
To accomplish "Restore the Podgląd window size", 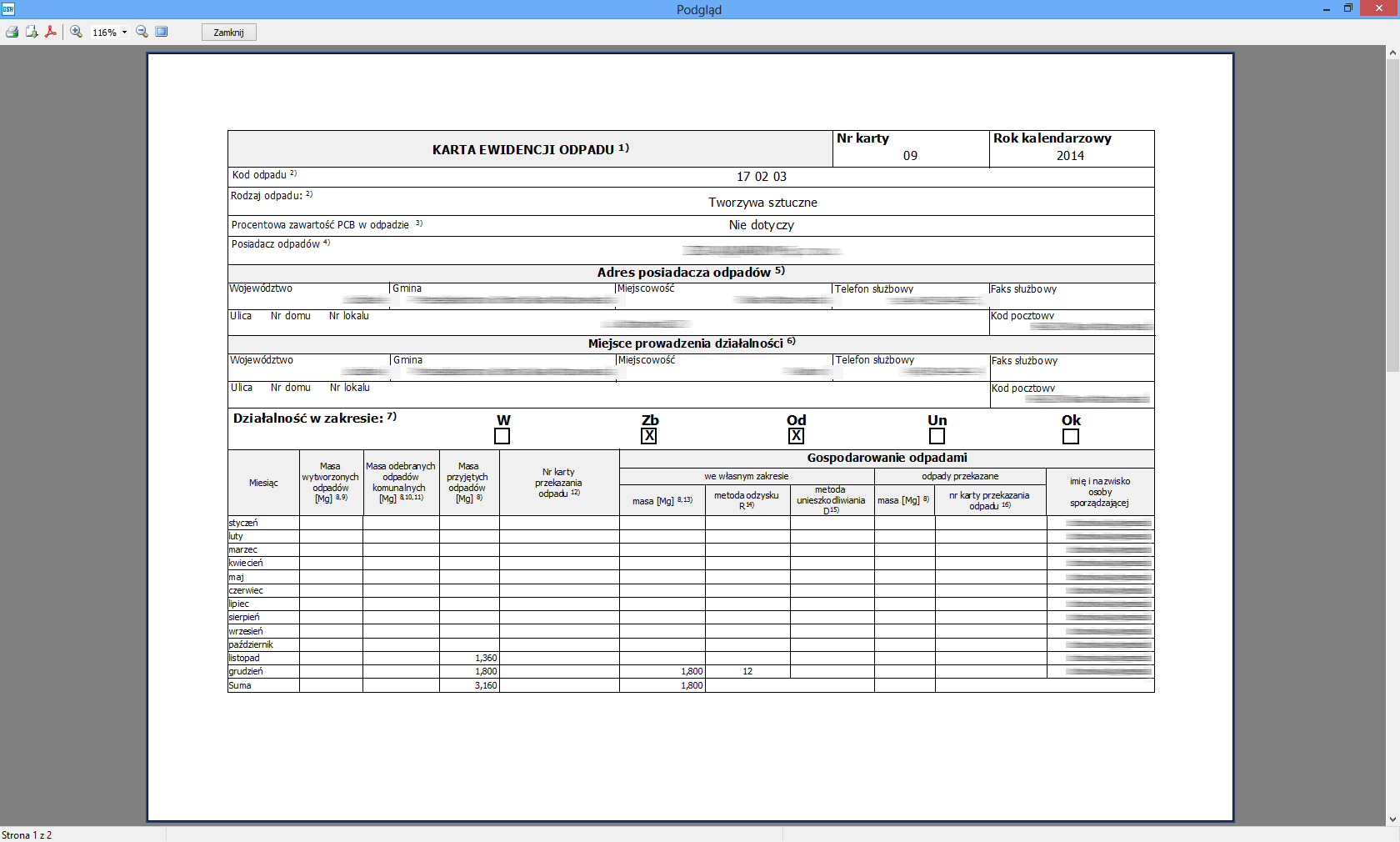I will click(x=1348, y=8).
